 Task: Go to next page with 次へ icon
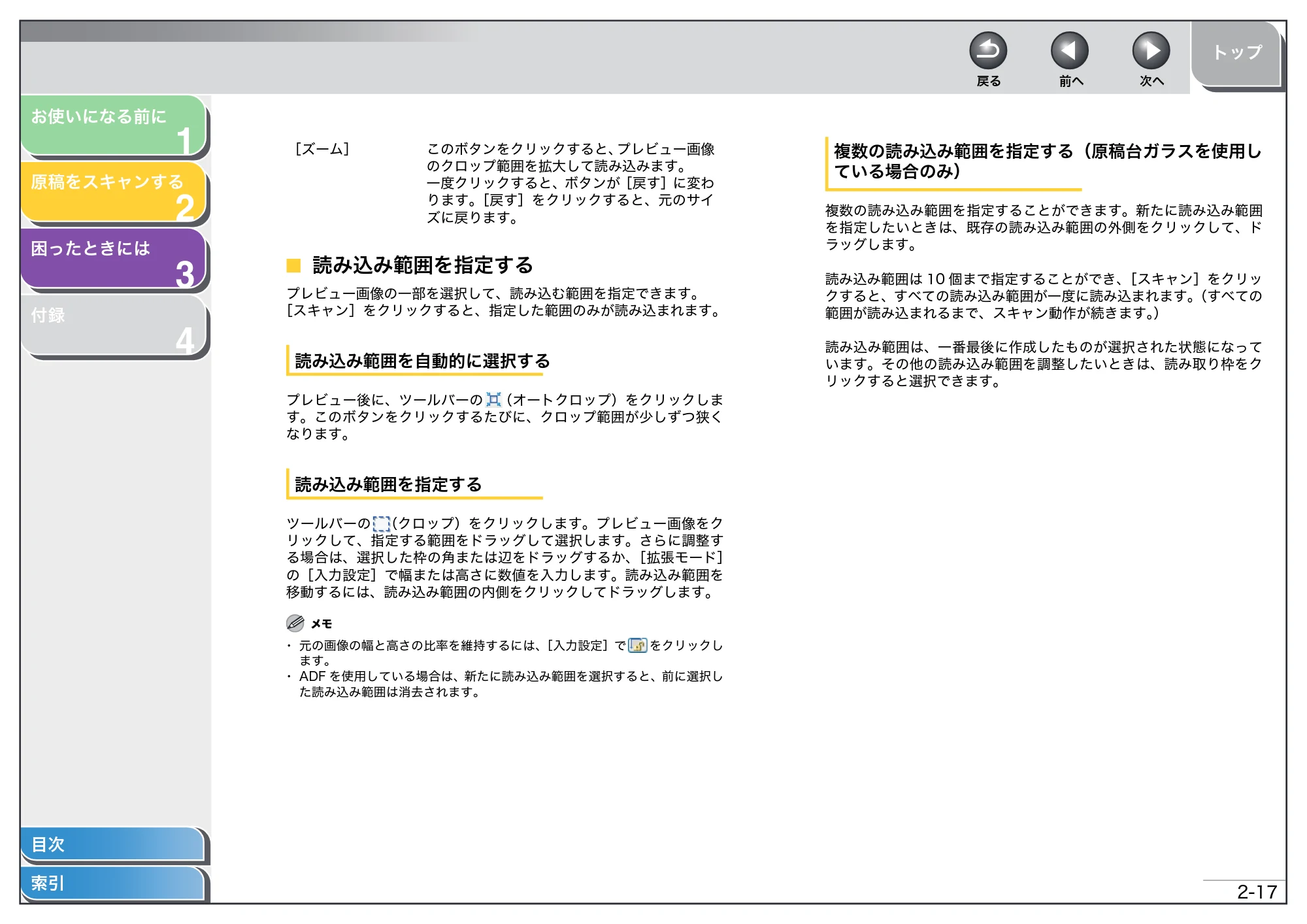(x=1151, y=51)
